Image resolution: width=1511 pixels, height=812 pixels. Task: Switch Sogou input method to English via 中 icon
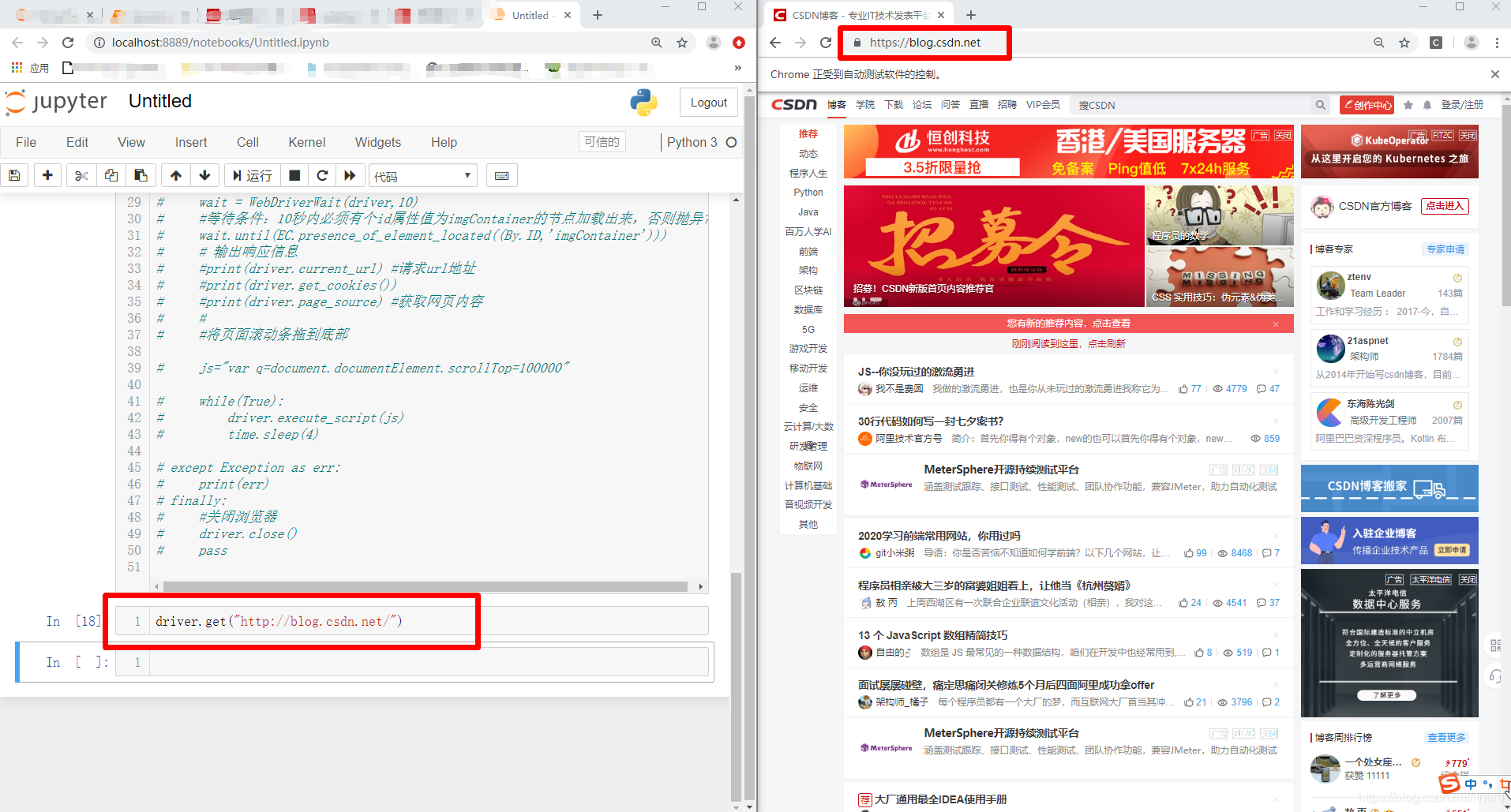click(1470, 784)
